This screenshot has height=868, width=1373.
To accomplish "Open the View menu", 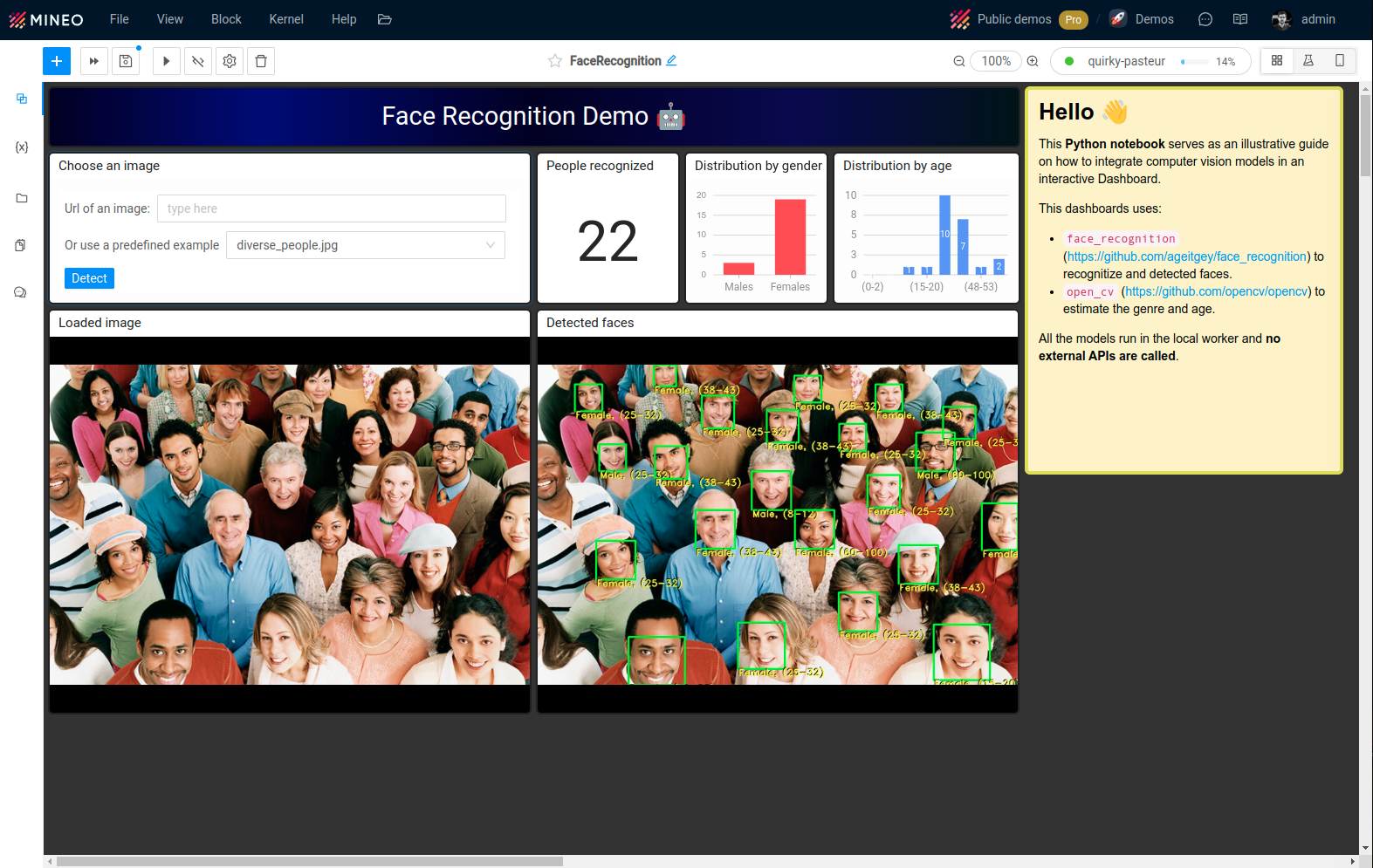I will pos(170,19).
